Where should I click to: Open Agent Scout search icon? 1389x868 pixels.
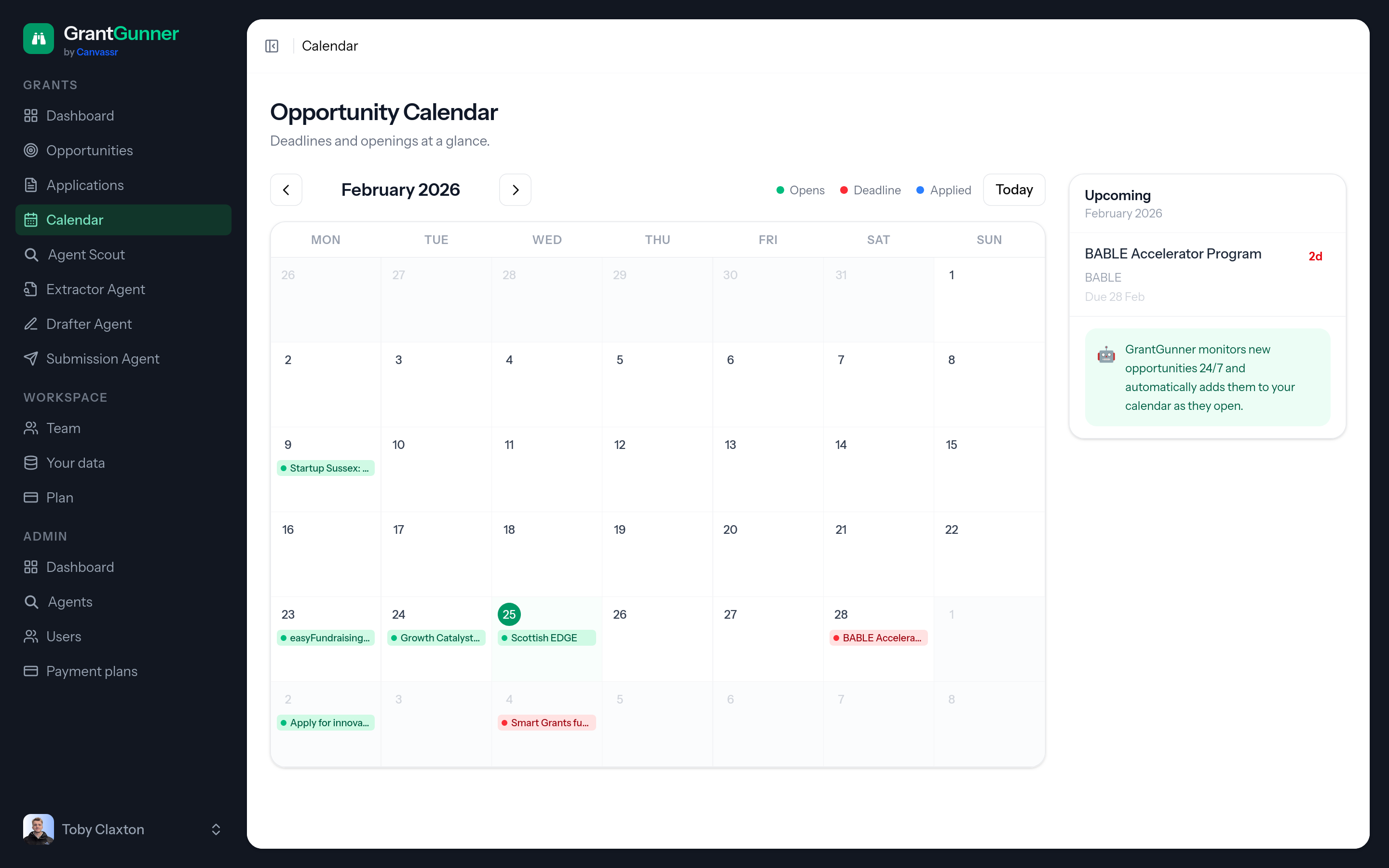click(31, 254)
